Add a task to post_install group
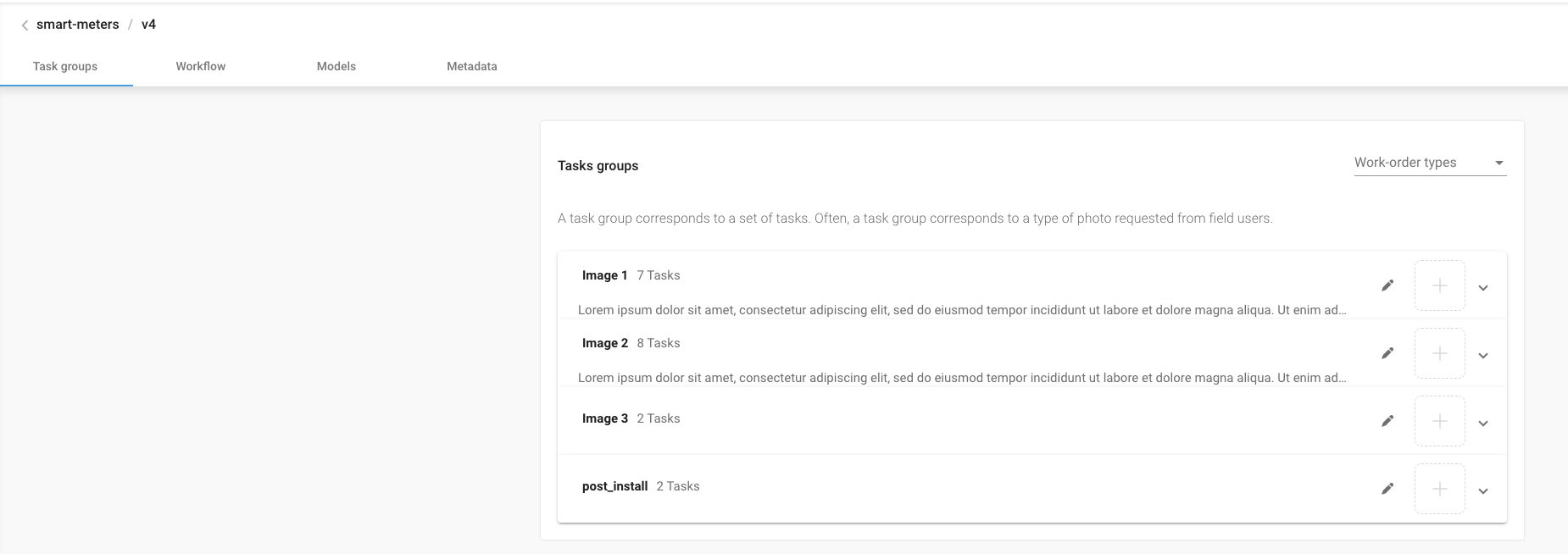 coord(1439,489)
